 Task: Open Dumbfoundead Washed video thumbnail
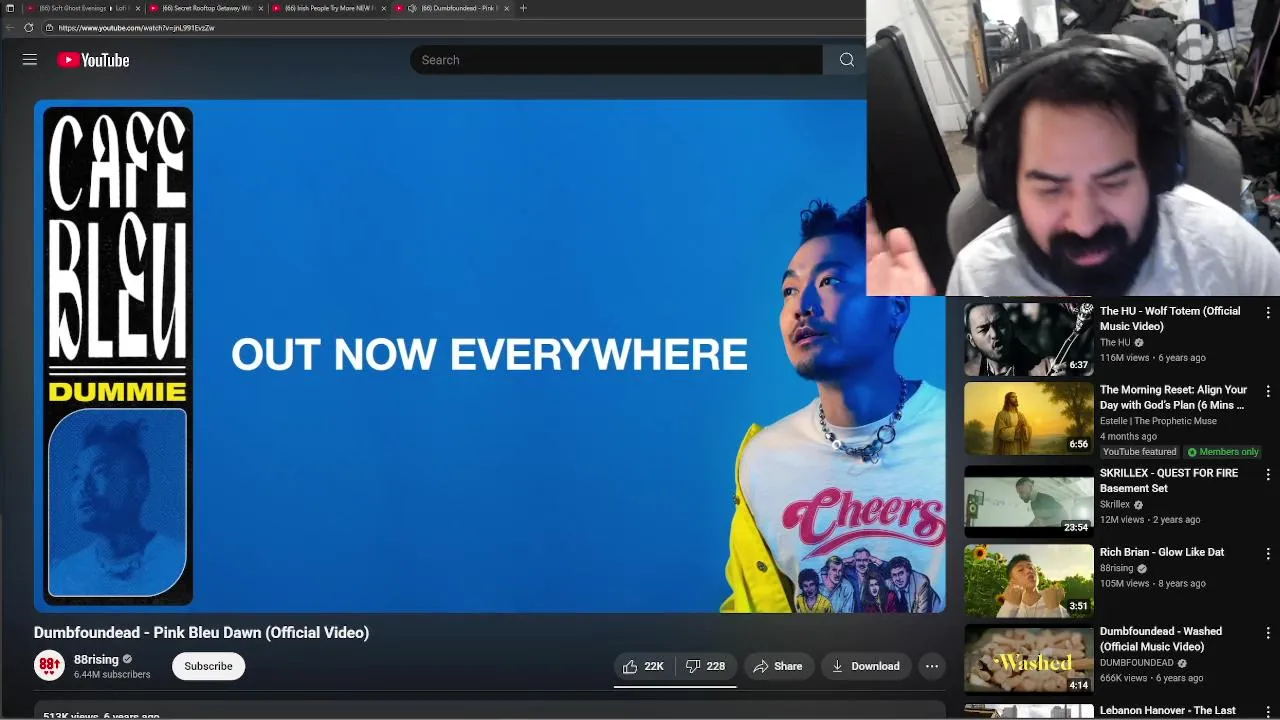pos(1029,660)
